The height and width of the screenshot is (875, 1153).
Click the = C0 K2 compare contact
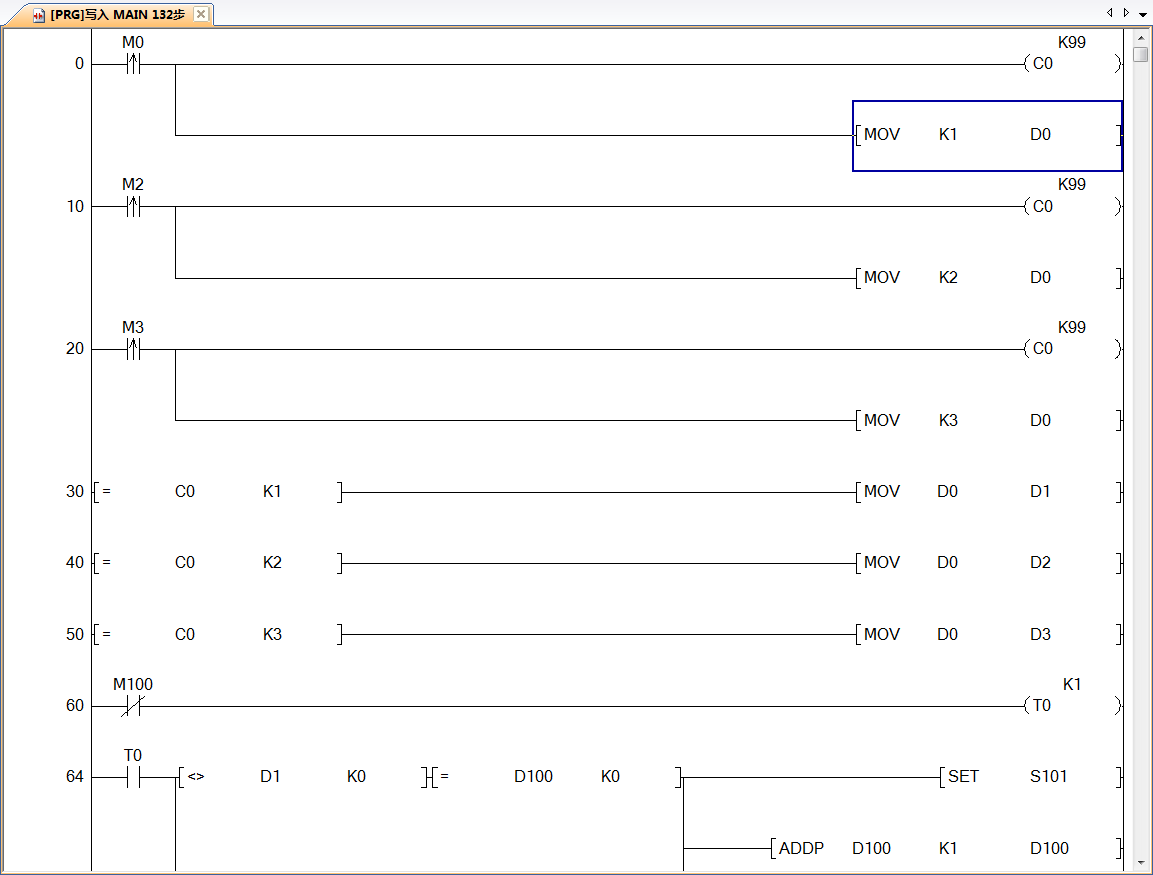tap(217, 563)
